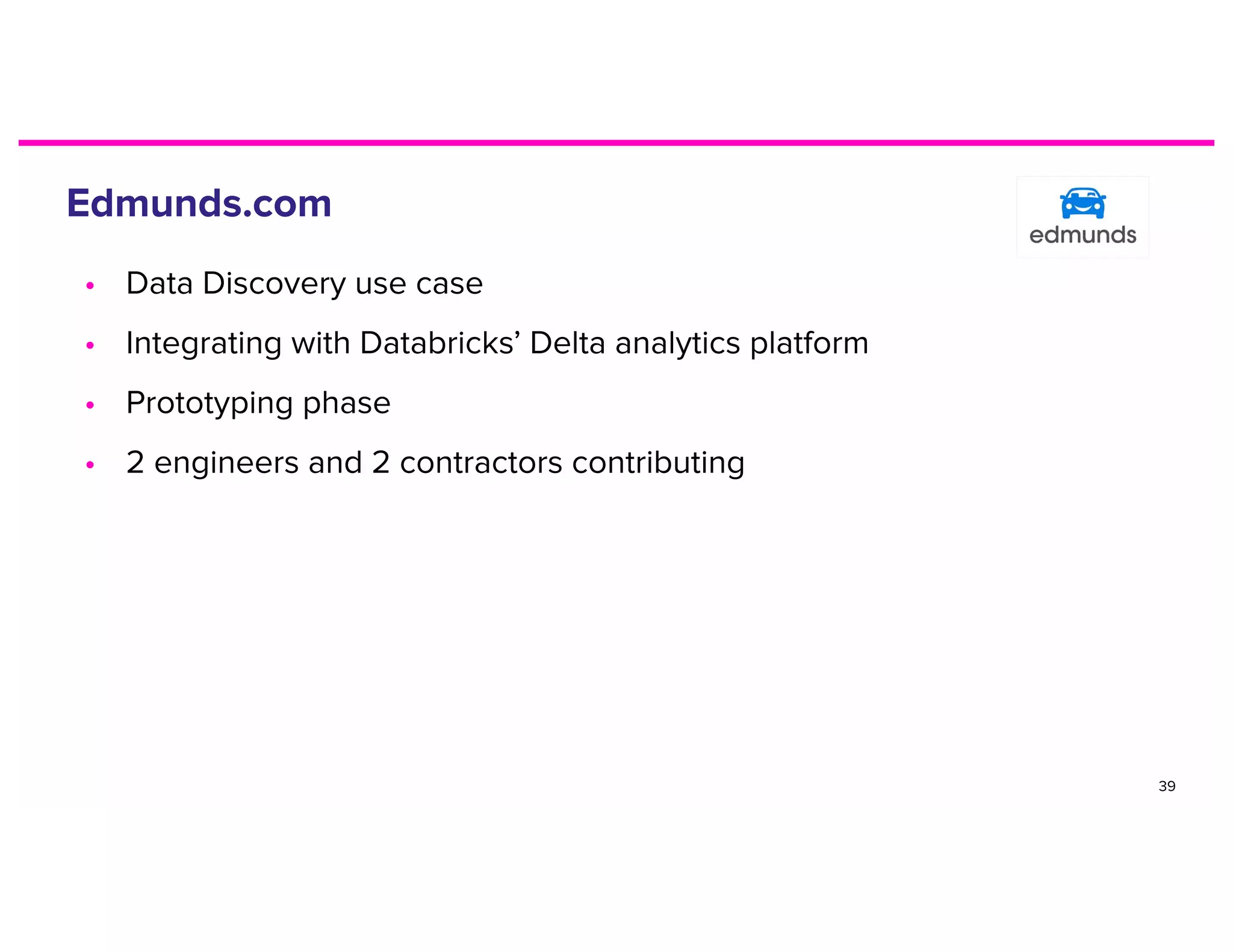Viewport: 1233px width, 952px height.
Task: Click the pink bullet before Integrating
Action: (x=90, y=345)
